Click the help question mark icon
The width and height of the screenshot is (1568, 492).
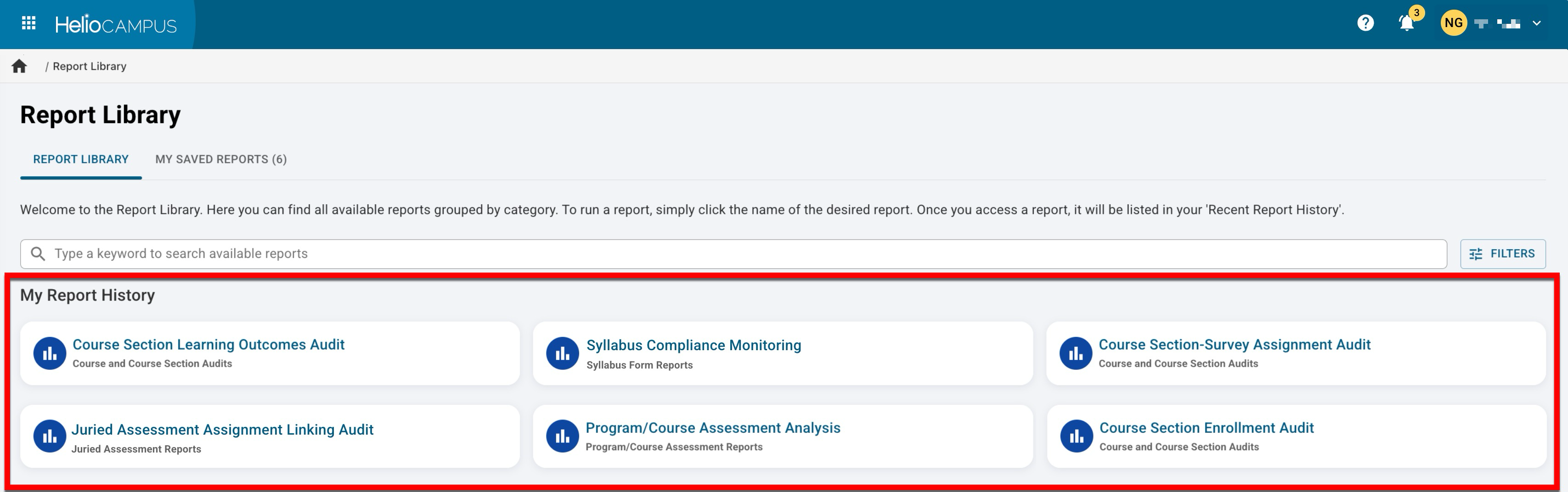pyautogui.click(x=1365, y=24)
